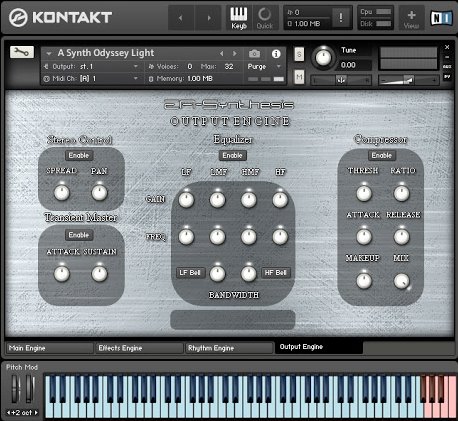Click the MIX knob
This screenshot has width=458, height=421.
401,281
